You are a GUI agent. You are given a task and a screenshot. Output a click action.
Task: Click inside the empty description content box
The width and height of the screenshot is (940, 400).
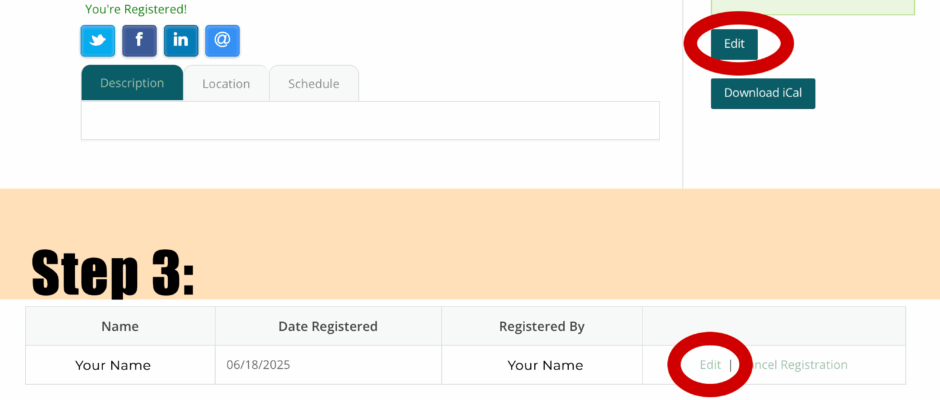click(x=370, y=121)
